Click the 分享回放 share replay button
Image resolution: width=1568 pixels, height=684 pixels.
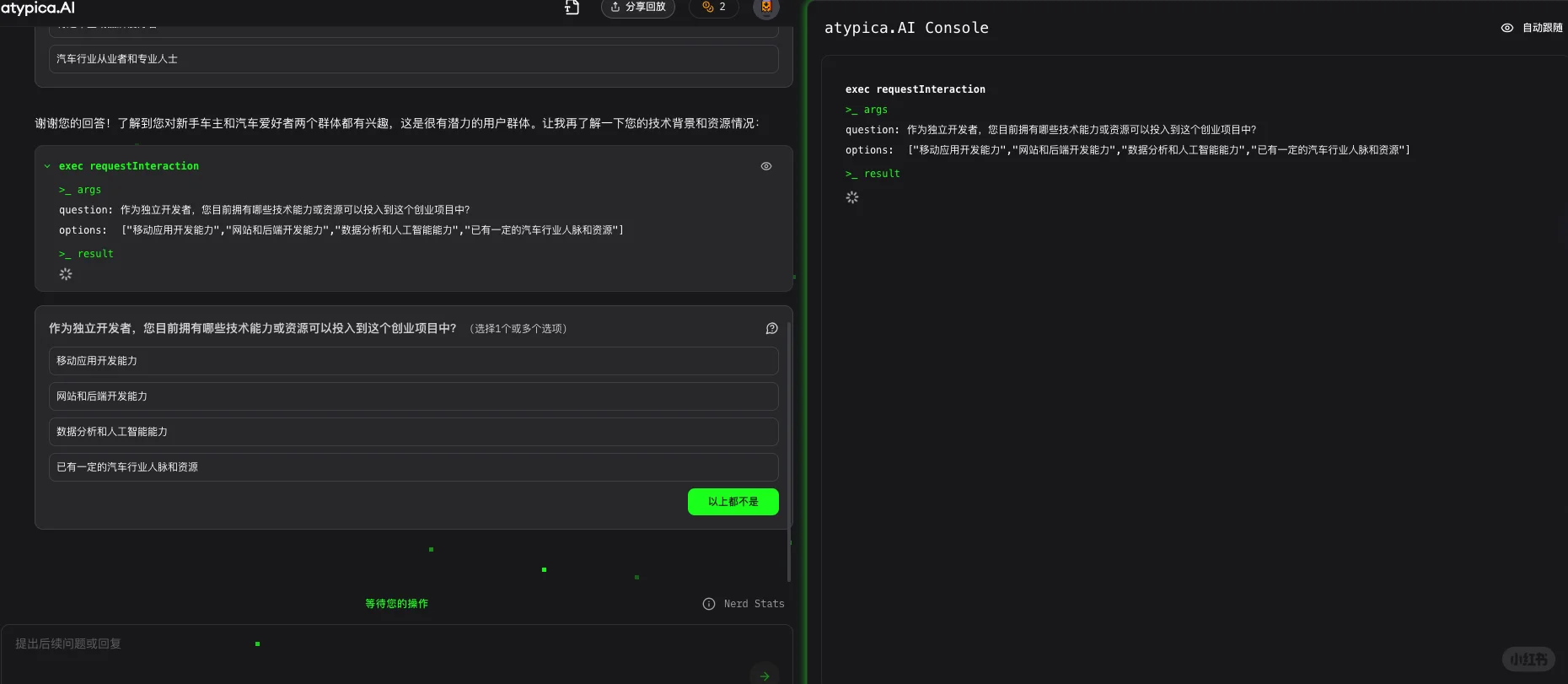point(638,7)
